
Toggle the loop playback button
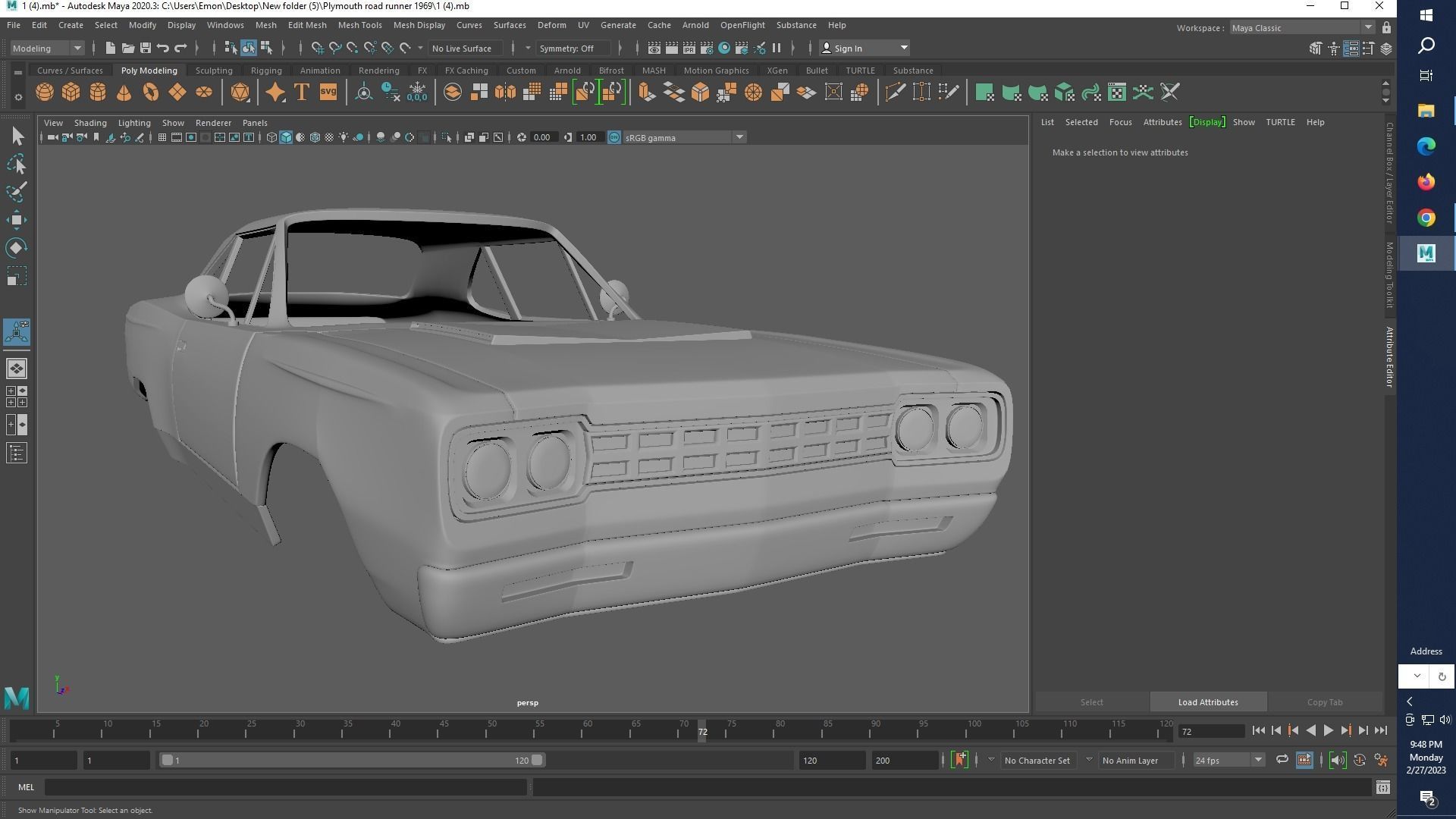(1282, 760)
